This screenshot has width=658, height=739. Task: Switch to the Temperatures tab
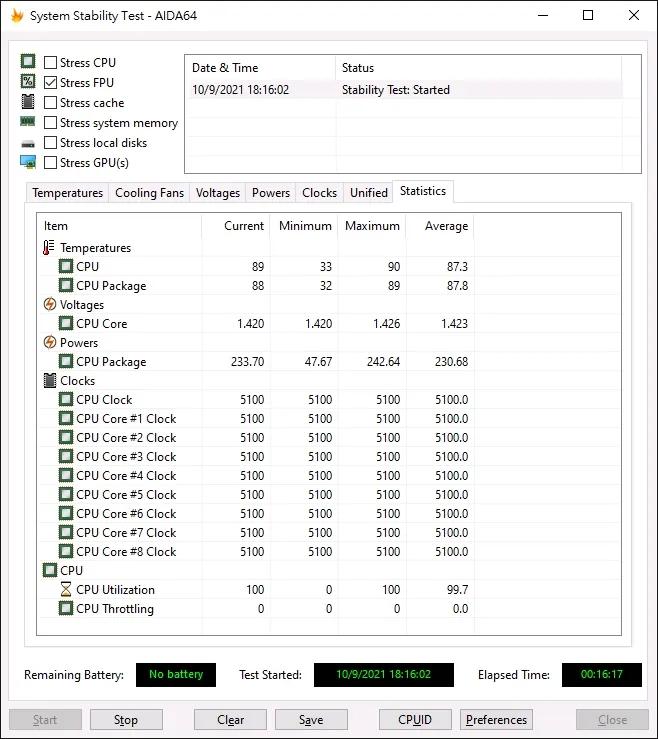[x=67, y=193]
